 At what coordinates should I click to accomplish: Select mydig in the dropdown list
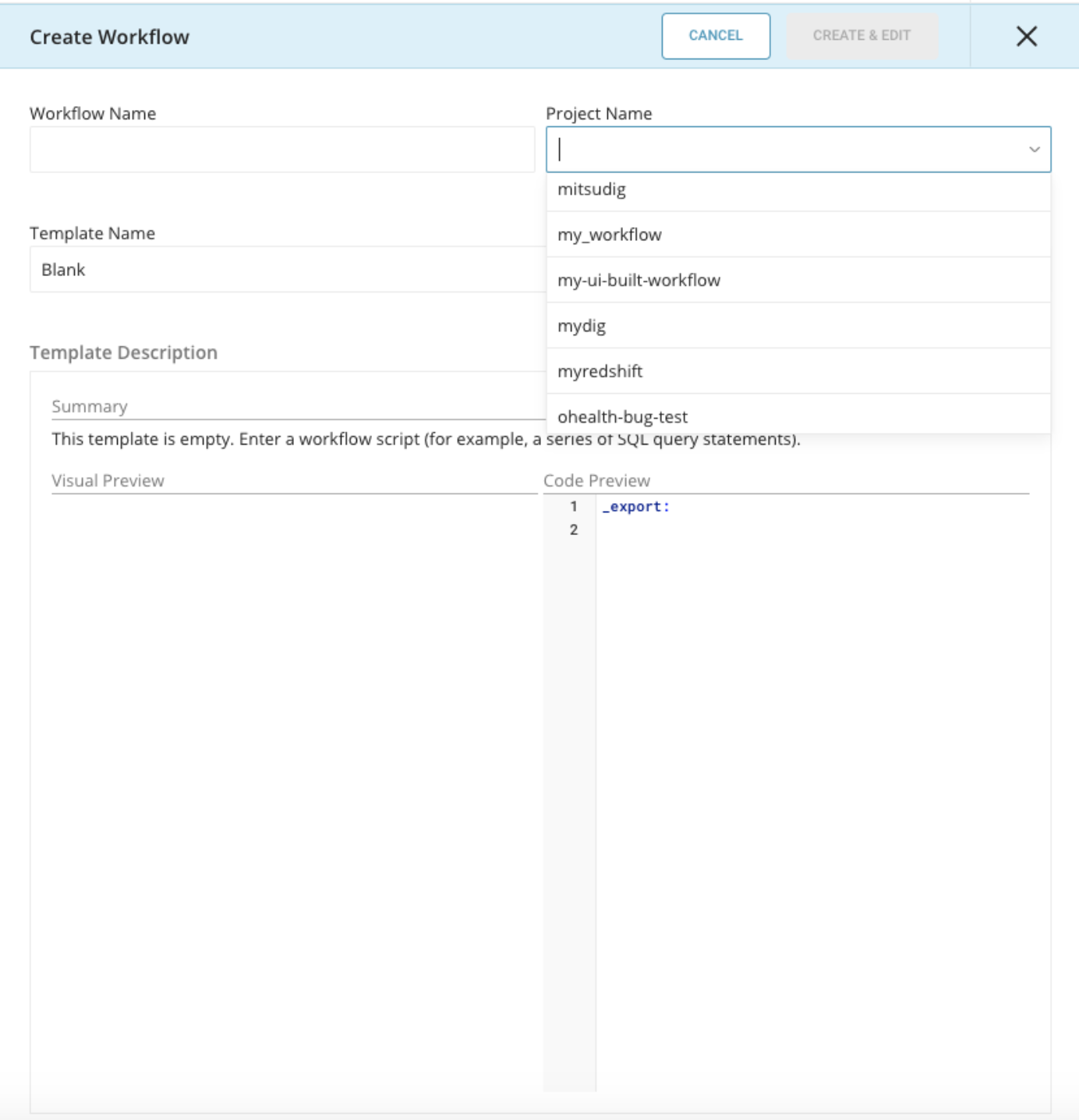(x=582, y=326)
